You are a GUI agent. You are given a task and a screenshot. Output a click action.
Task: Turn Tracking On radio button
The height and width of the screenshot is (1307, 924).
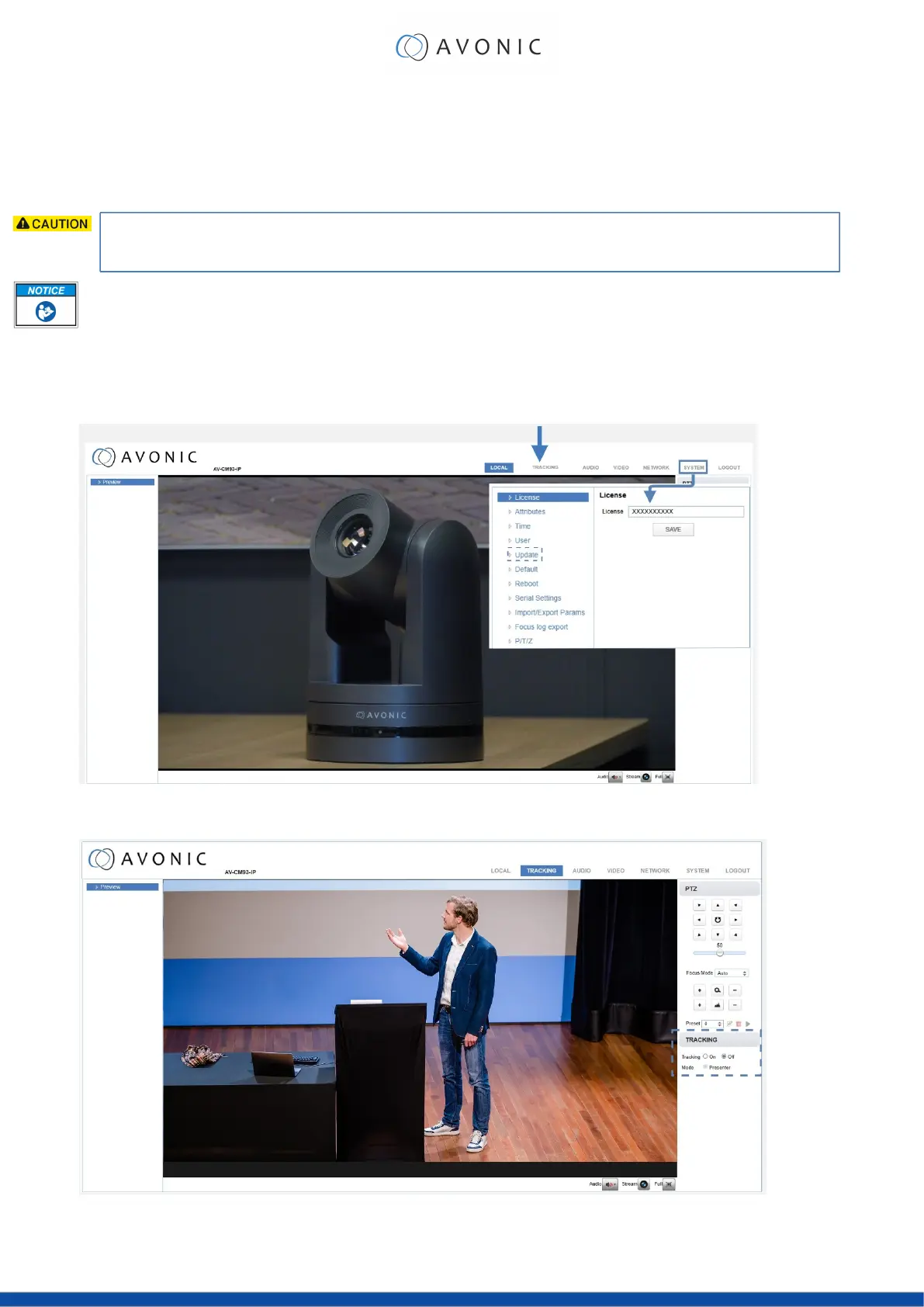tap(705, 1056)
